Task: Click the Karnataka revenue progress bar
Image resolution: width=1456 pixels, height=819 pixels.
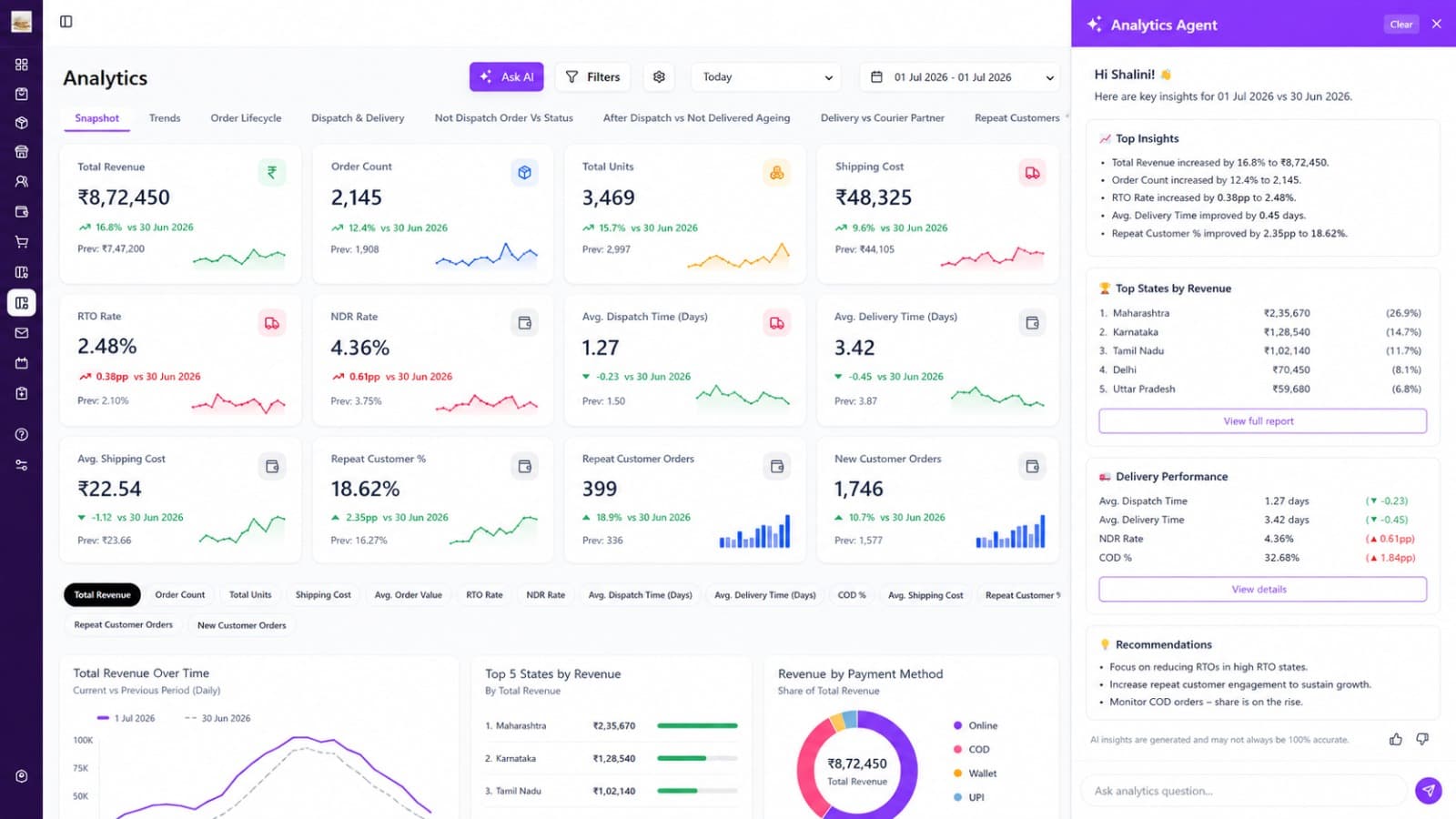Action: tap(697, 759)
